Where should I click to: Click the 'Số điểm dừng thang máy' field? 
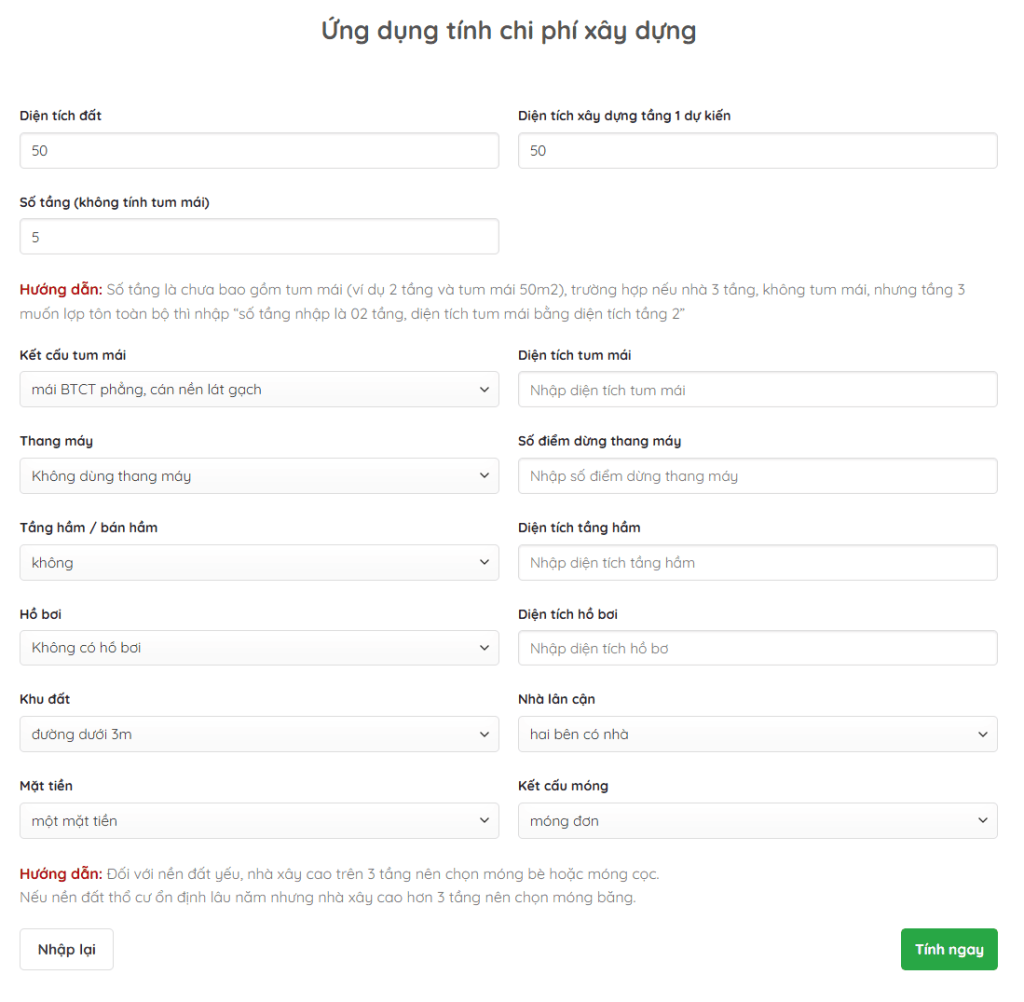click(757, 476)
